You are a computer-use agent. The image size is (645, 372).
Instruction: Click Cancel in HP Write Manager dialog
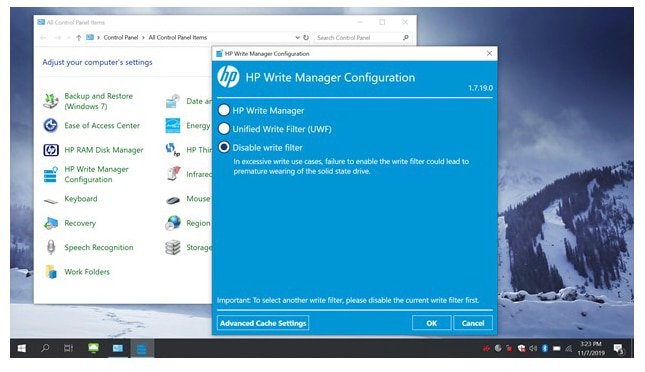coord(473,323)
